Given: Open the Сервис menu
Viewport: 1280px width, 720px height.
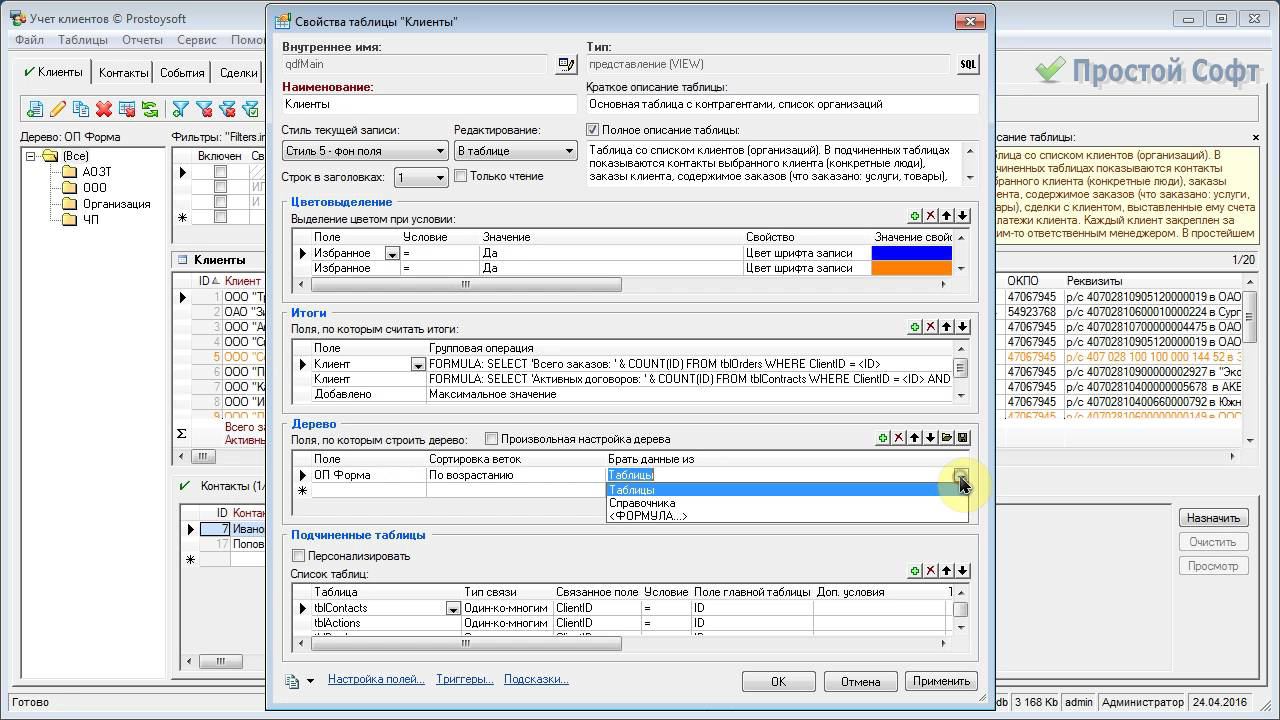Looking at the screenshot, I should pos(197,40).
